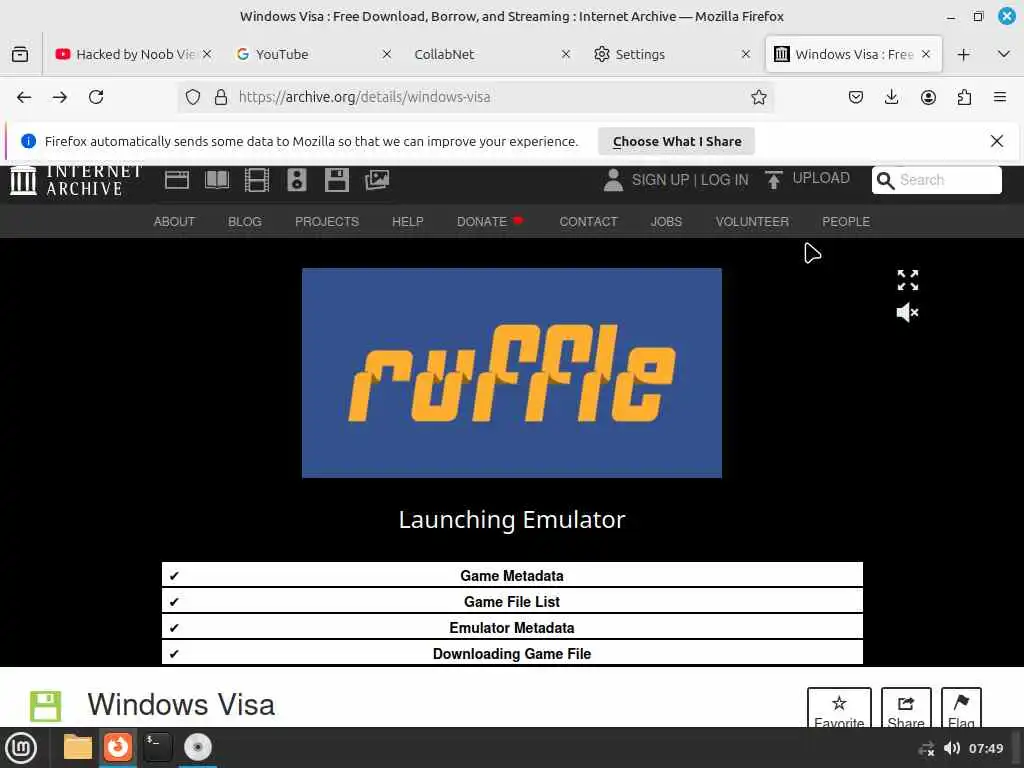Click the Share button
Viewport: 1024px width, 768px height.
(x=906, y=708)
